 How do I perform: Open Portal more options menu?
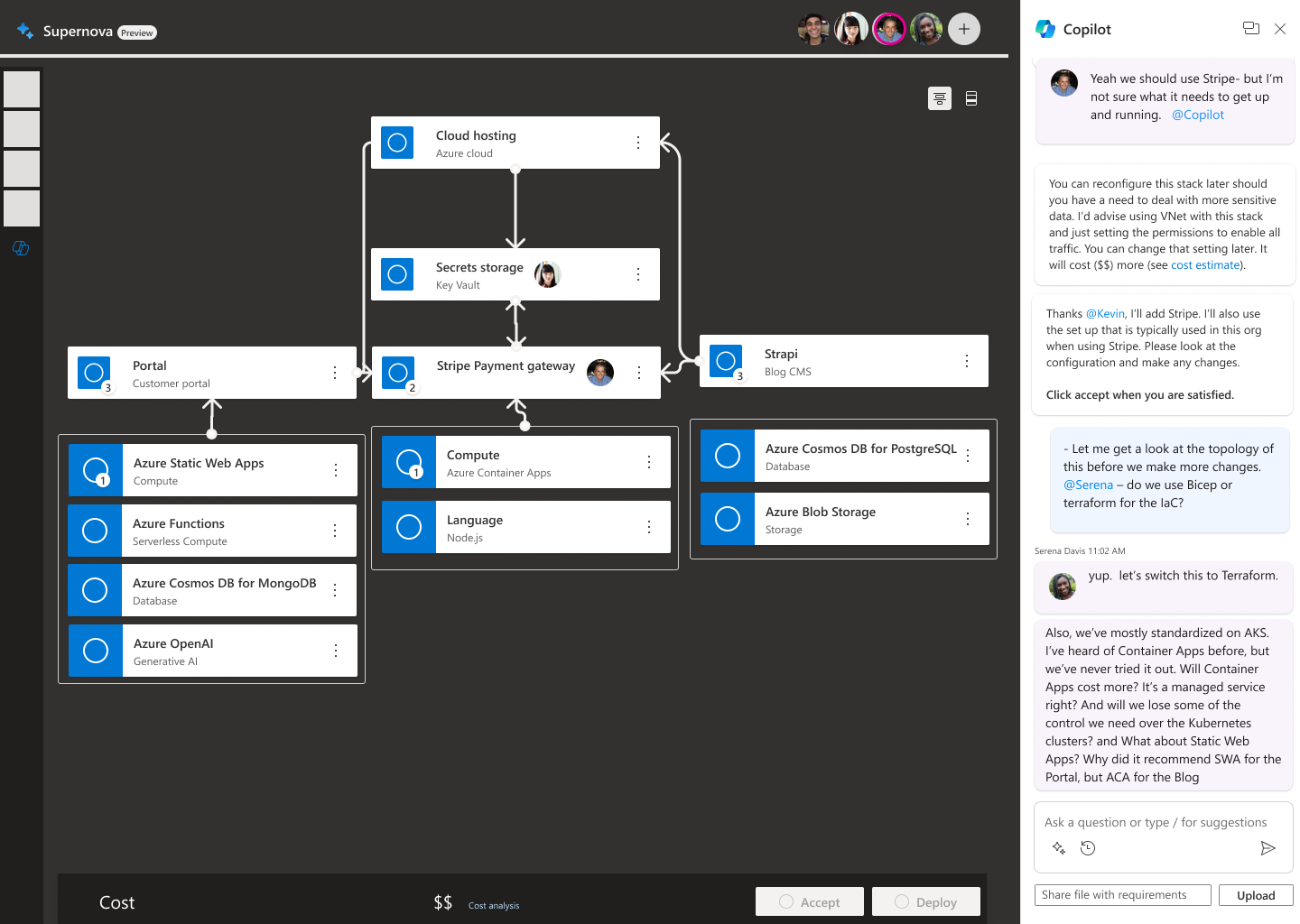335,373
